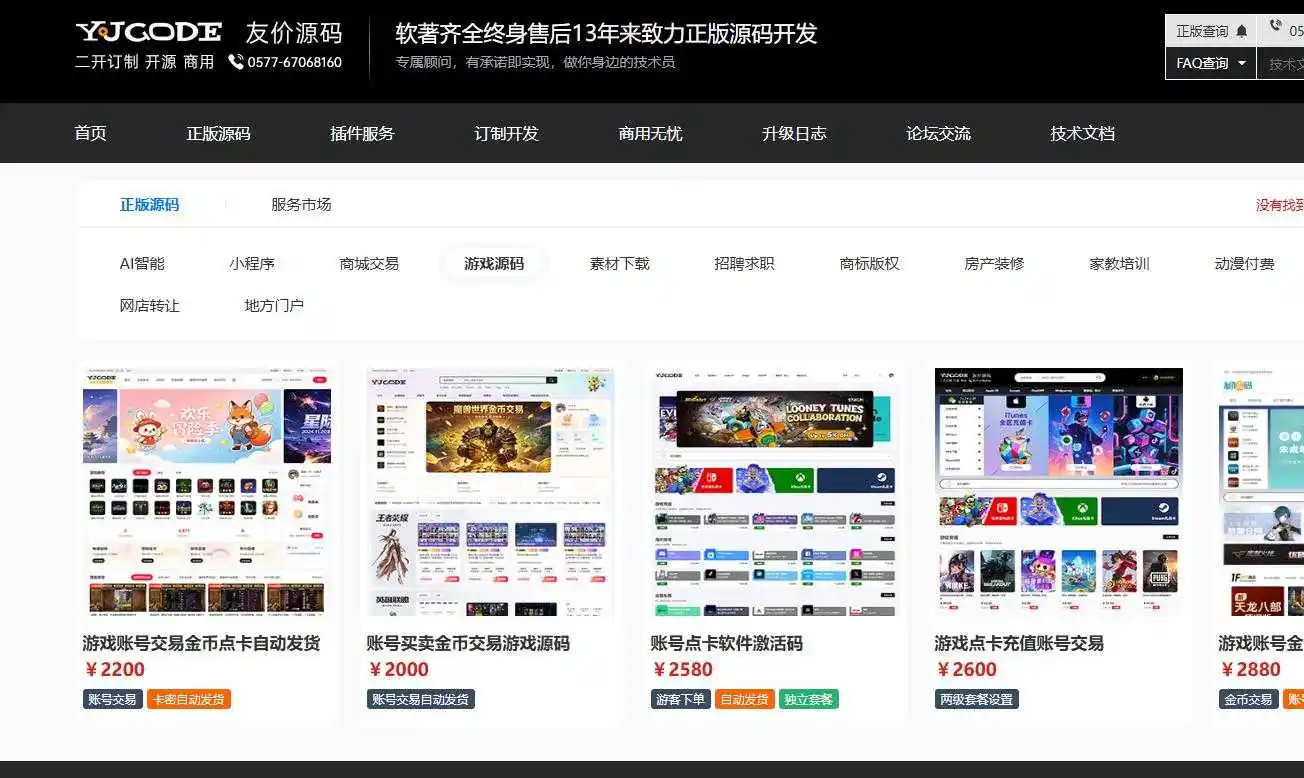The width and height of the screenshot is (1304, 778).
Task: Open the 游戏账号交易金币点卡自动发货 preview thumbnail
Action: (x=207, y=491)
